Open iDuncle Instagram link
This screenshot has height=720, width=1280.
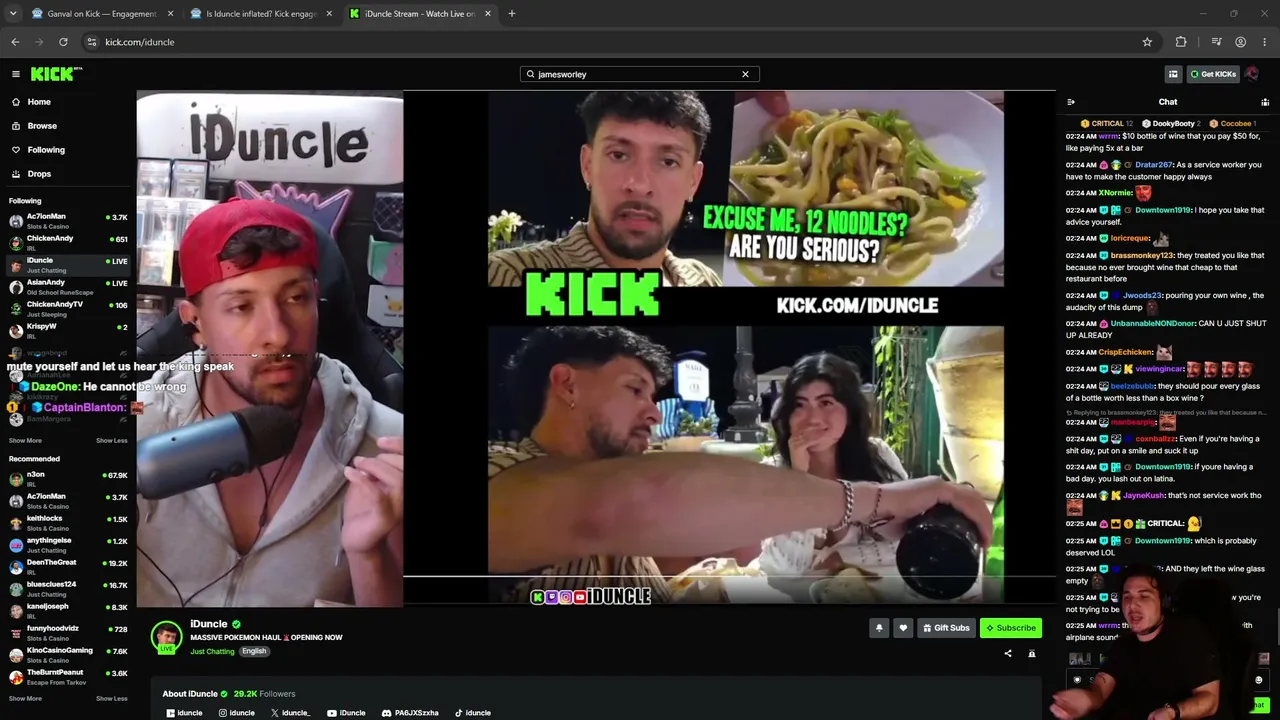(x=237, y=713)
